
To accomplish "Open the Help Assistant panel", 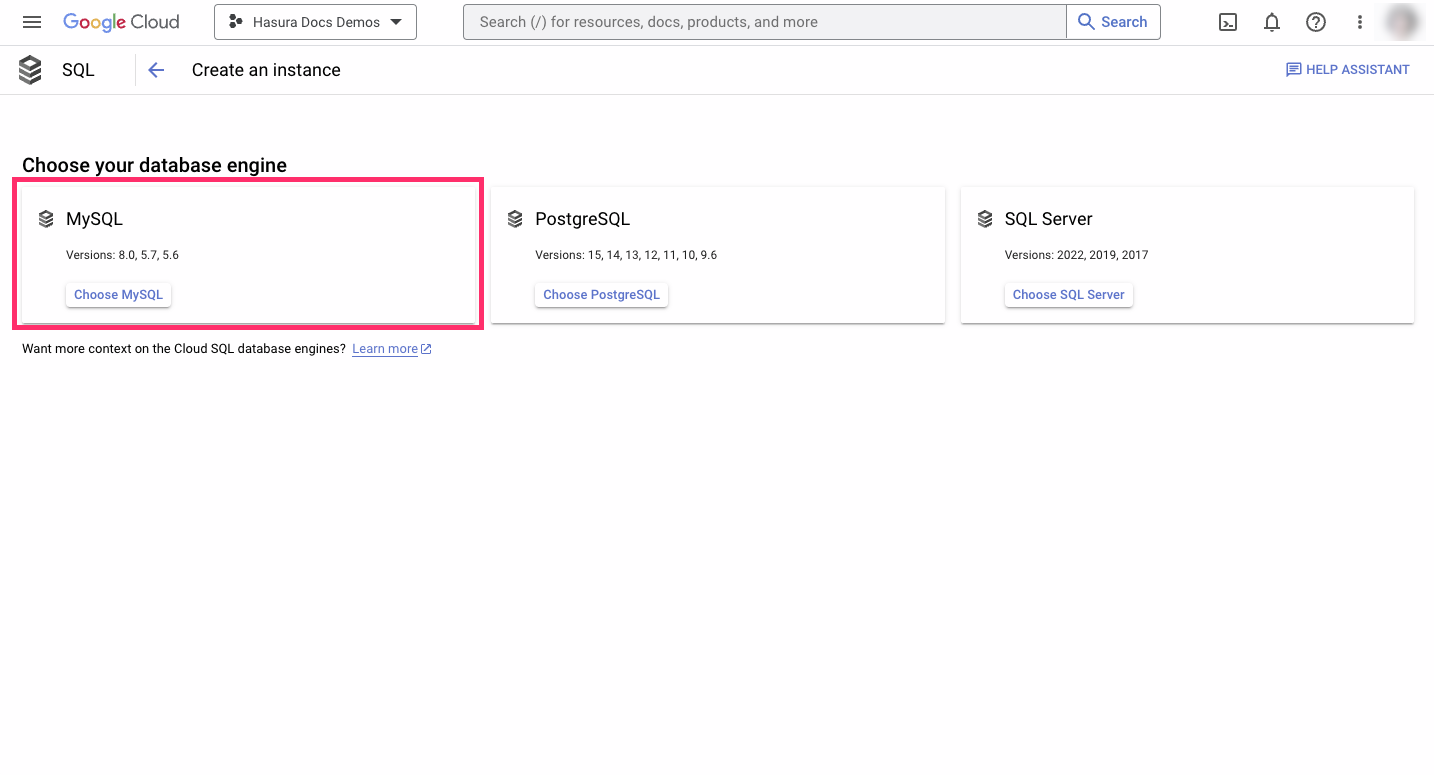I will 1347,70.
